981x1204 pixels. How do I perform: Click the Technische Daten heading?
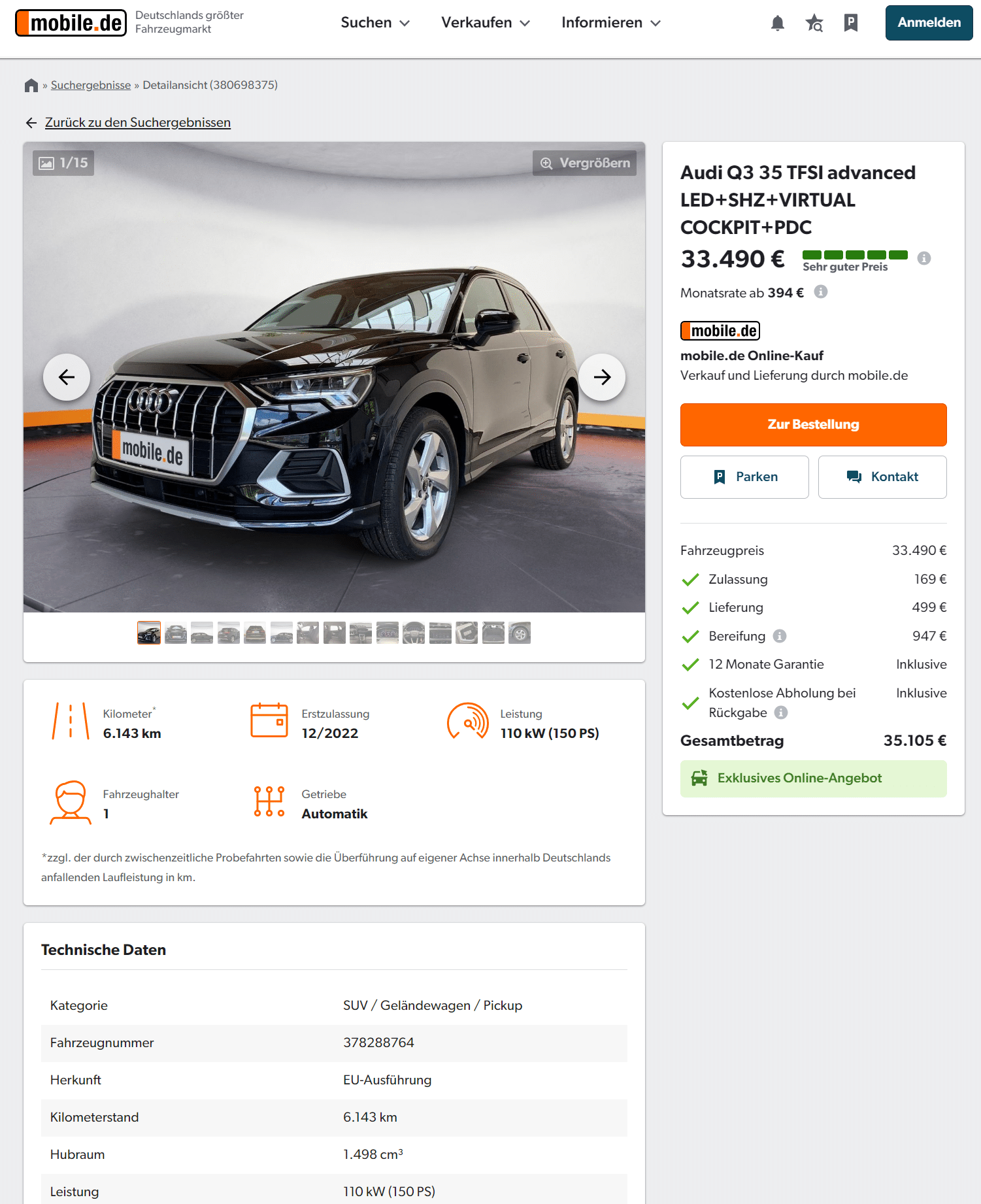coord(104,950)
